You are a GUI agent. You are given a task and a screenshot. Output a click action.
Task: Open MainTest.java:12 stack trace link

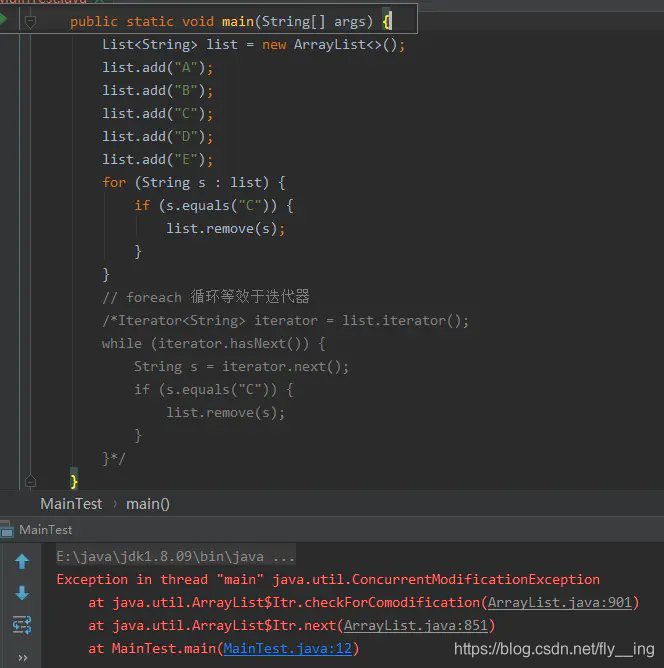(287, 648)
